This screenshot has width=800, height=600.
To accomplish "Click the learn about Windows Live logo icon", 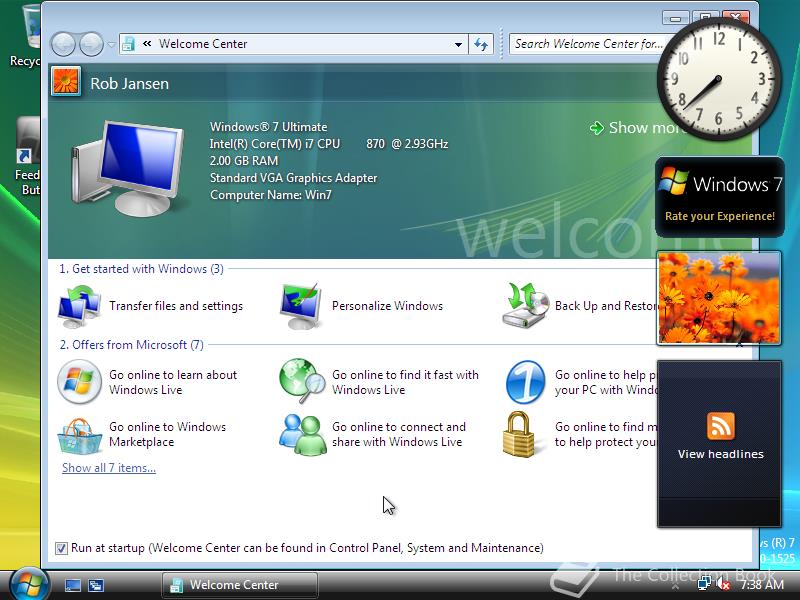I will click(80, 382).
